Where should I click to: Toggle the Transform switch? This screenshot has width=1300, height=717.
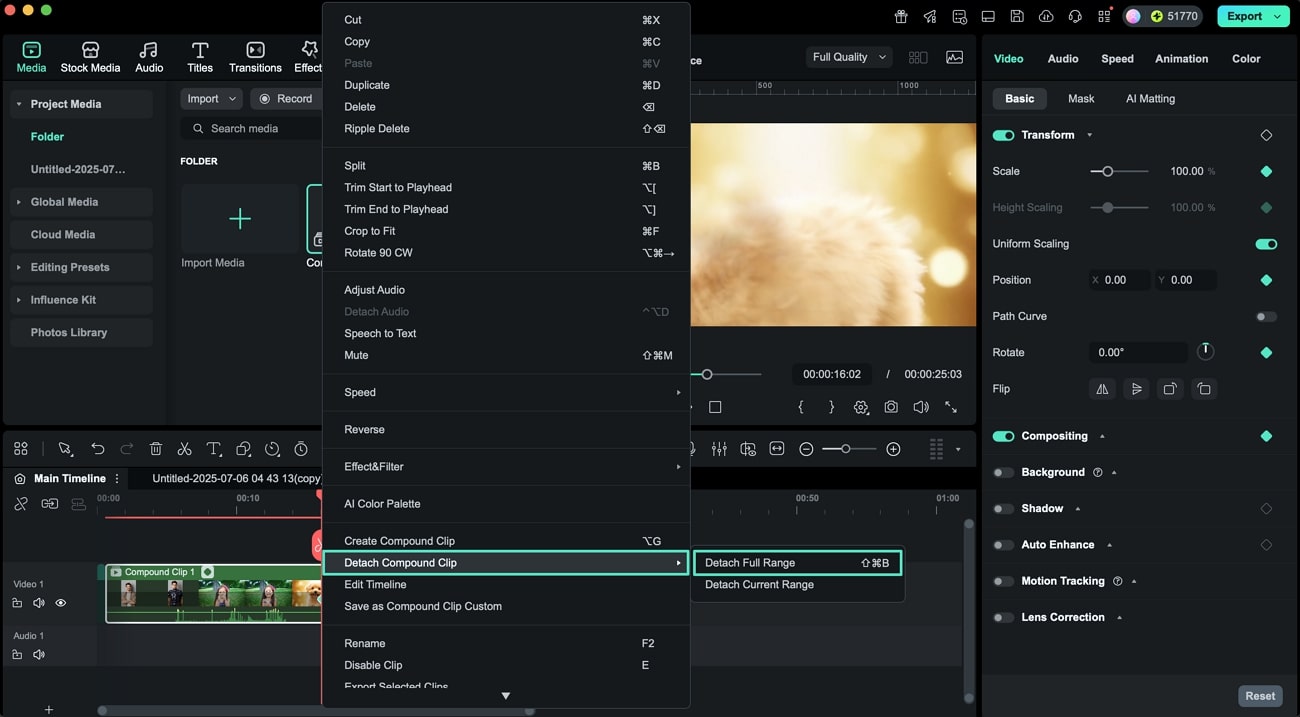[1003, 135]
